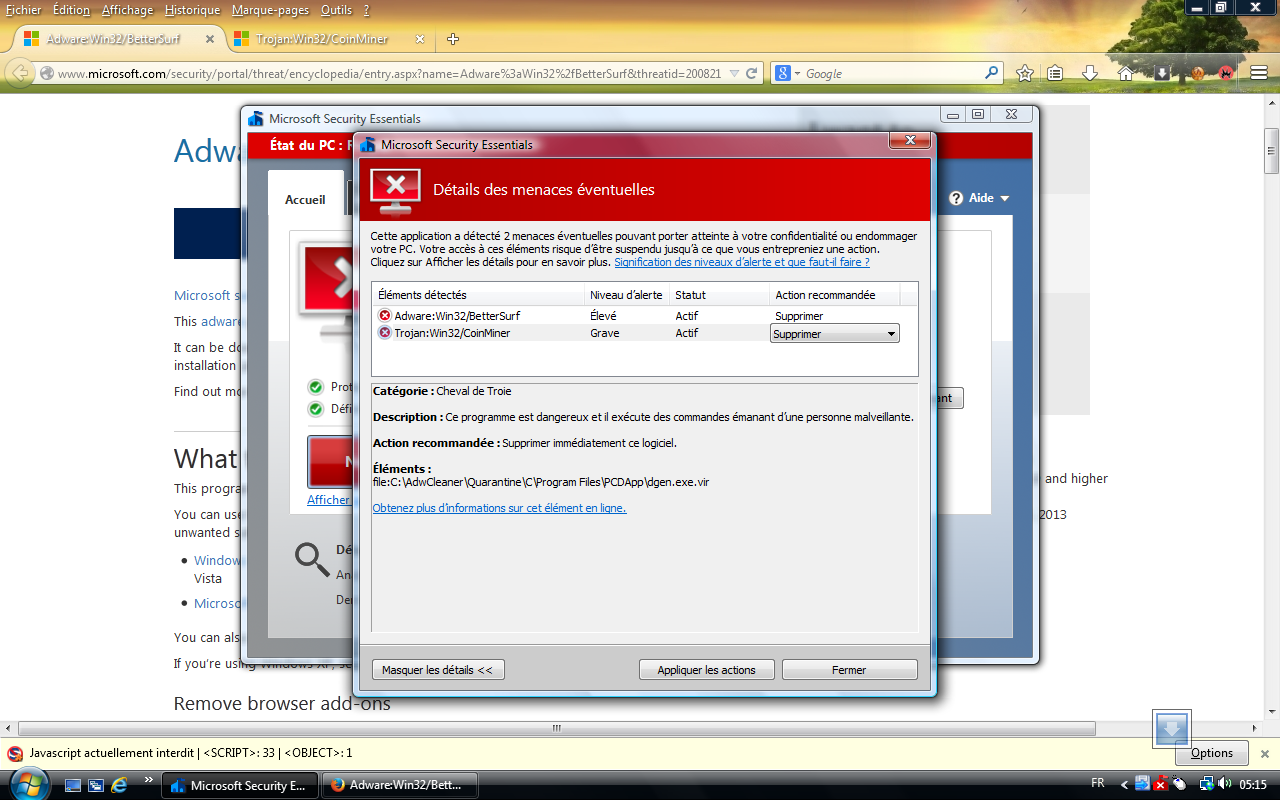
Task: Switch to Microsoft Security Essentials taskbar button
Action: click(240, 785)
